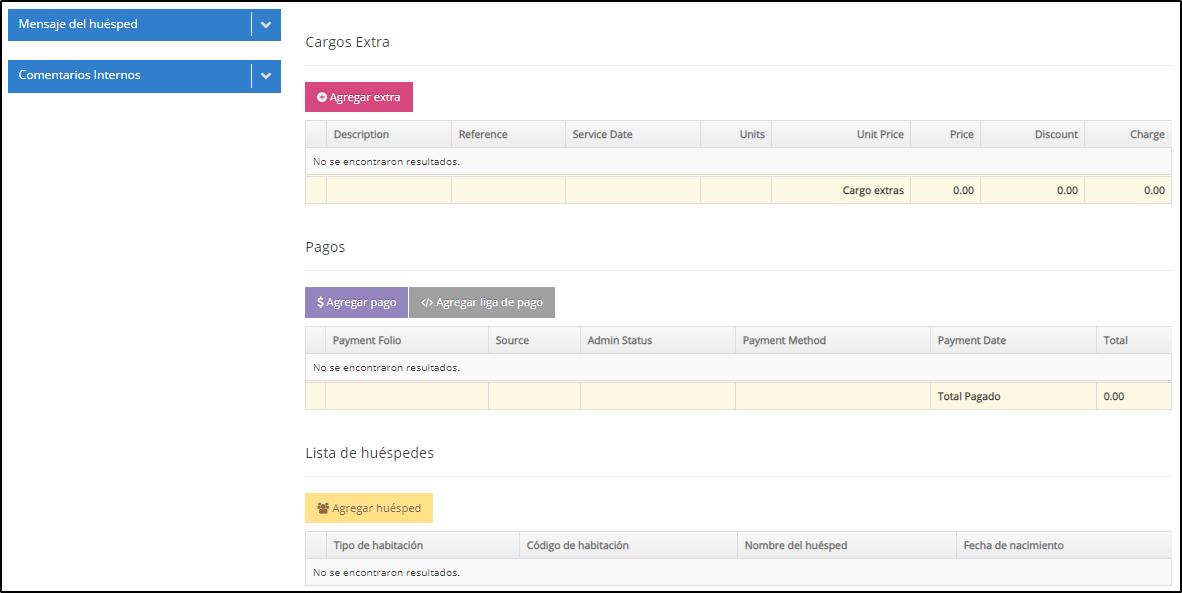Screen dimensions: 1182x593
Task: Expand the Mensaje del huésped chevron
Action: [x=265, y=25]
